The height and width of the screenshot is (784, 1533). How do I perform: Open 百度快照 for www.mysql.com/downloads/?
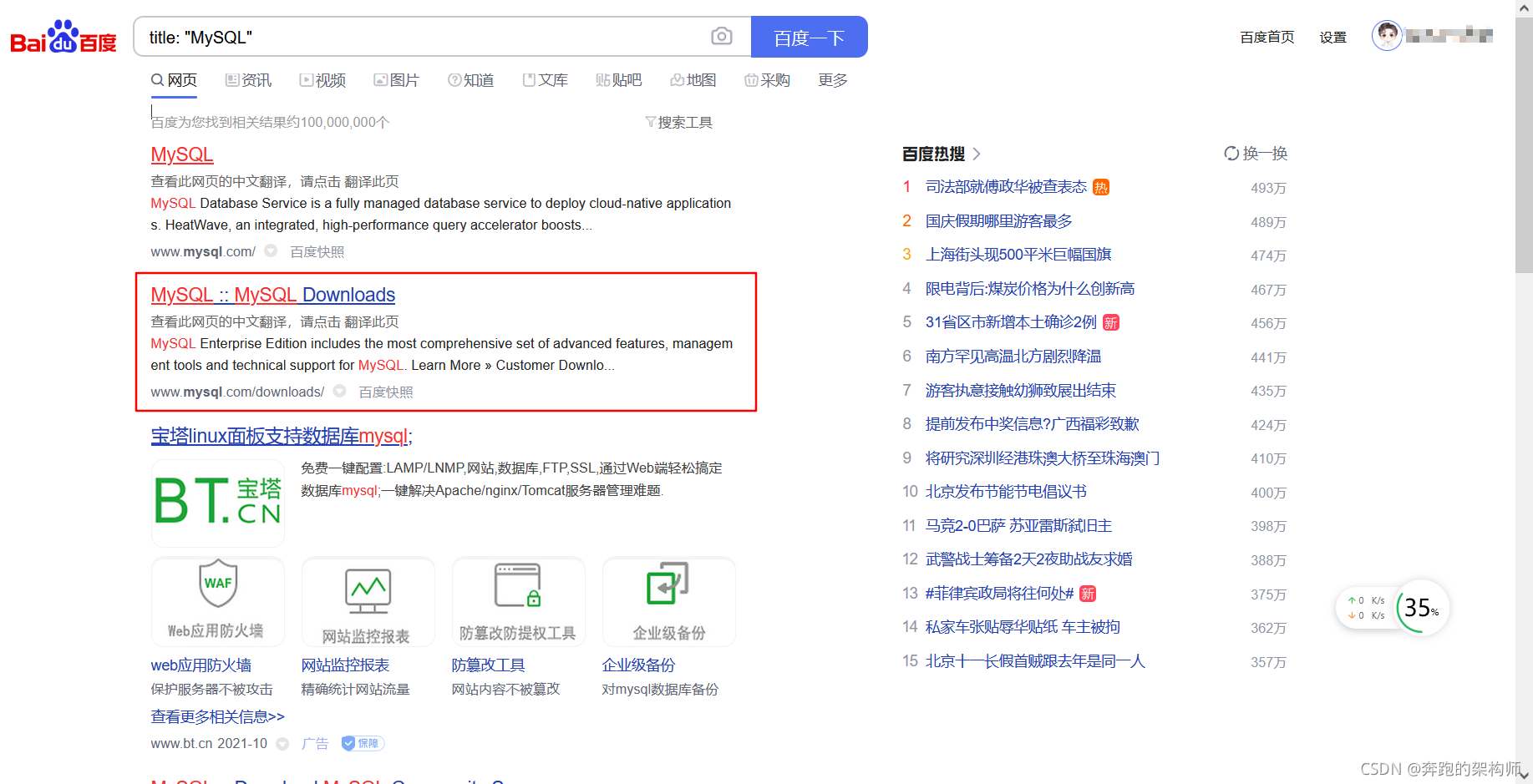pyautogui.click(x=385, y=392)
